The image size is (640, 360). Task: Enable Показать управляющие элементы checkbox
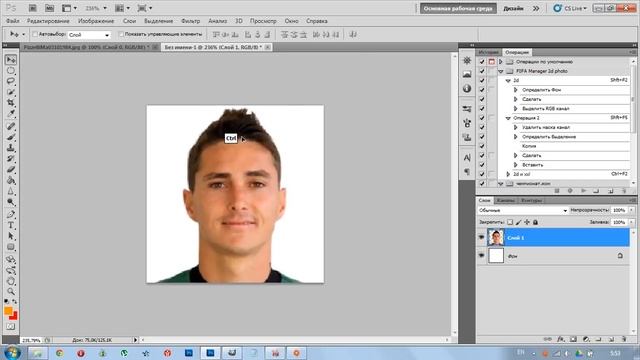[x=121, y=34]
